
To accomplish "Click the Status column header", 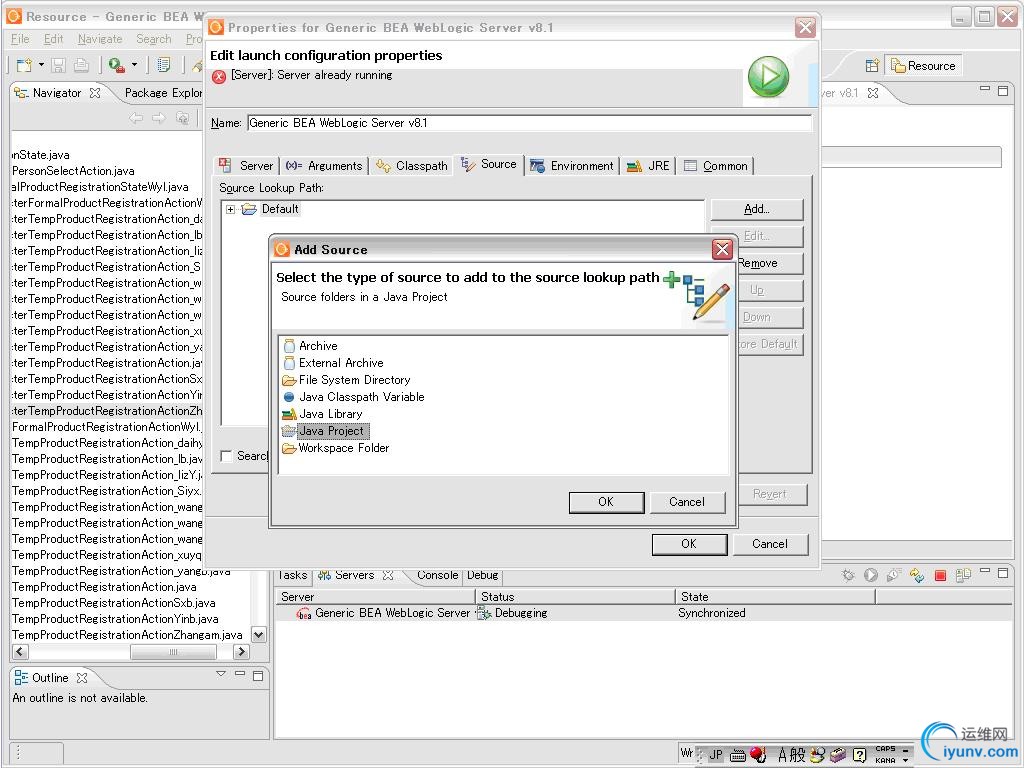I will coord(575,596).
